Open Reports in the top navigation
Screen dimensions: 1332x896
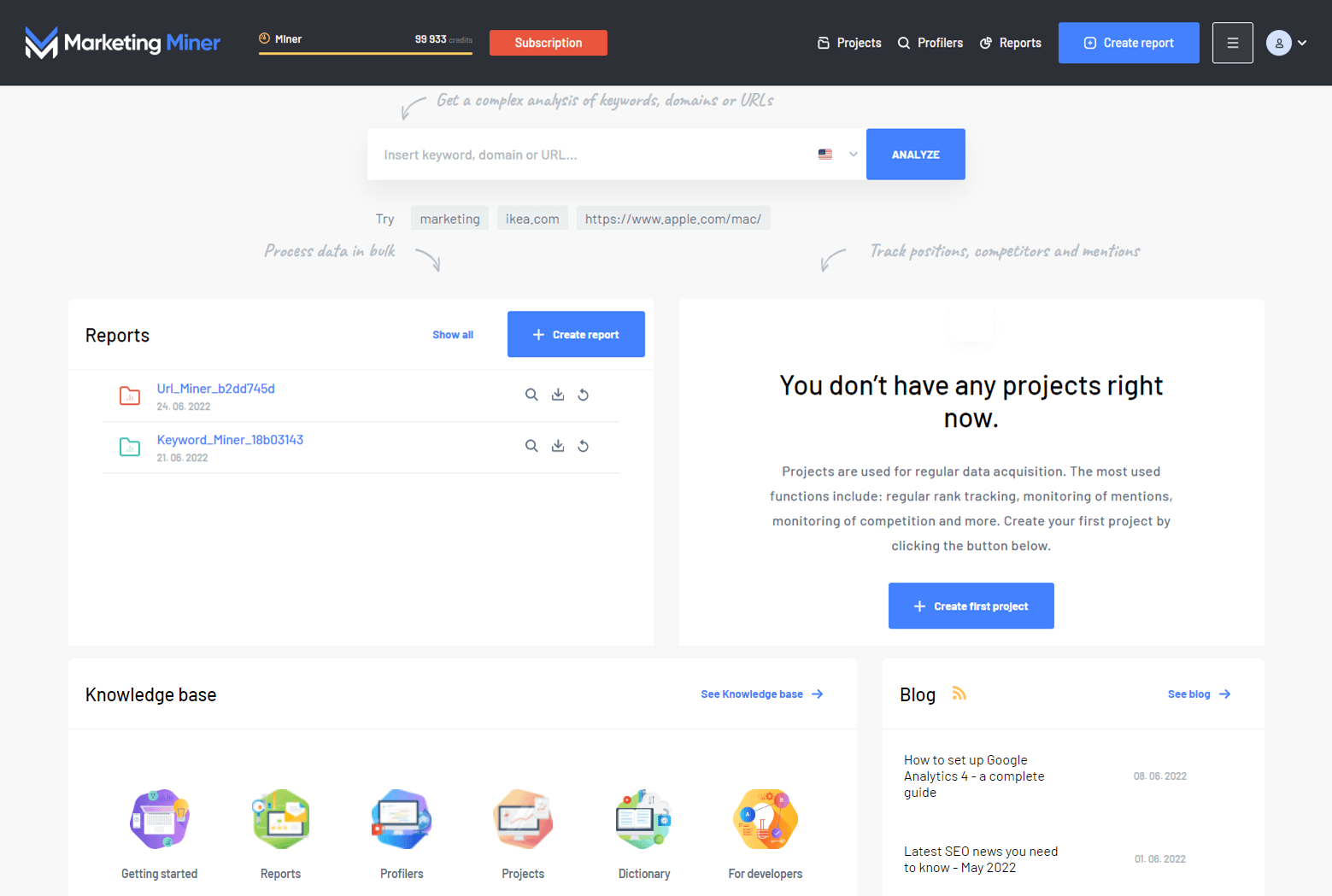(x=1011, y=43)
